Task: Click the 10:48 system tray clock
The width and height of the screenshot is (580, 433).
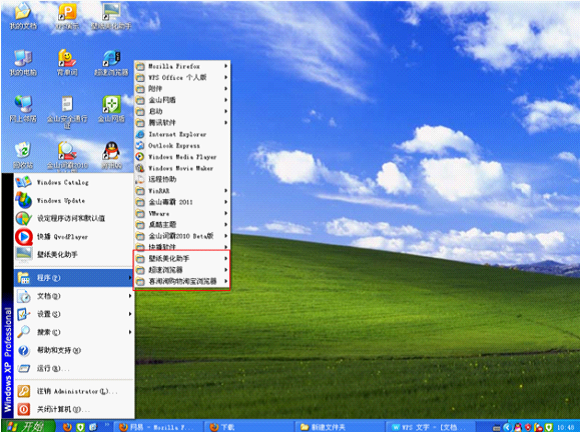Action: pyautogui.click(x=565, y=427)
